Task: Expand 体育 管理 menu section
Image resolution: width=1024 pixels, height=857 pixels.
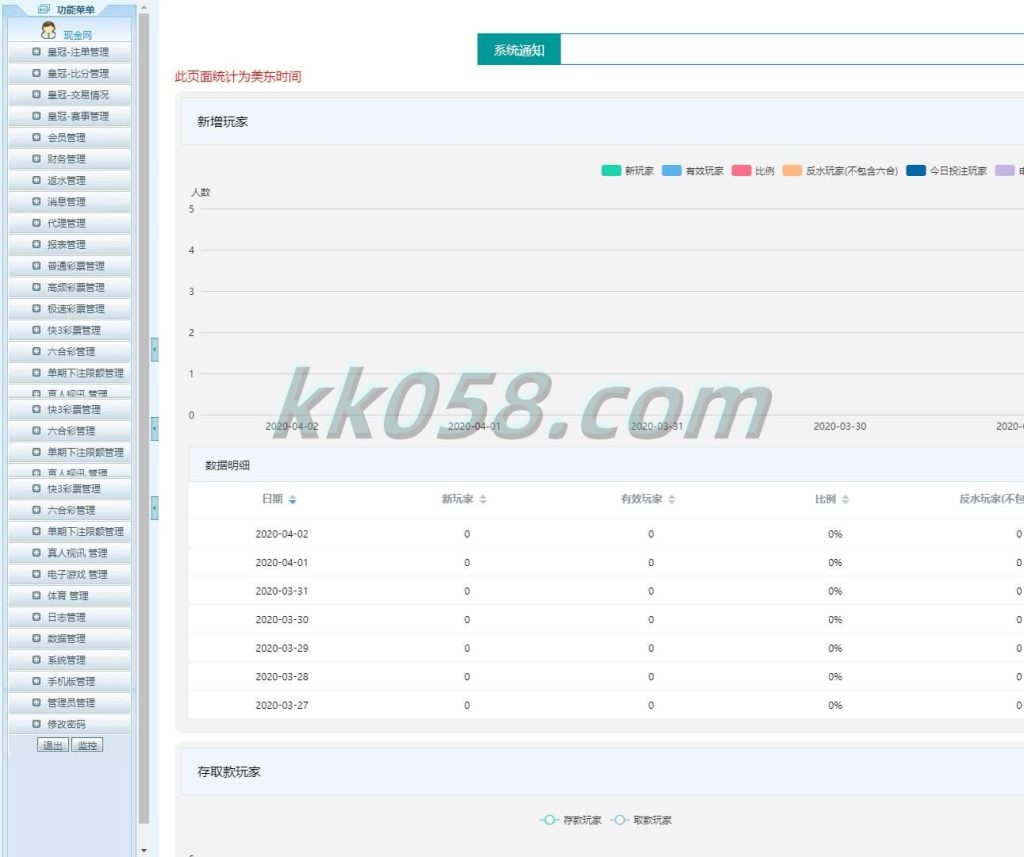Action: (70, 596)
